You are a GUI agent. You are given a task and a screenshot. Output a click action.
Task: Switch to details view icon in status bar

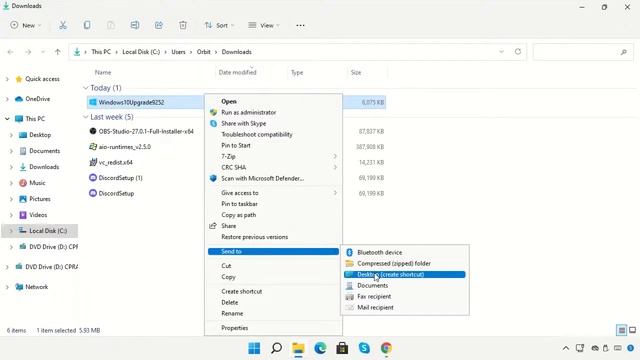(x=621, y=330)
